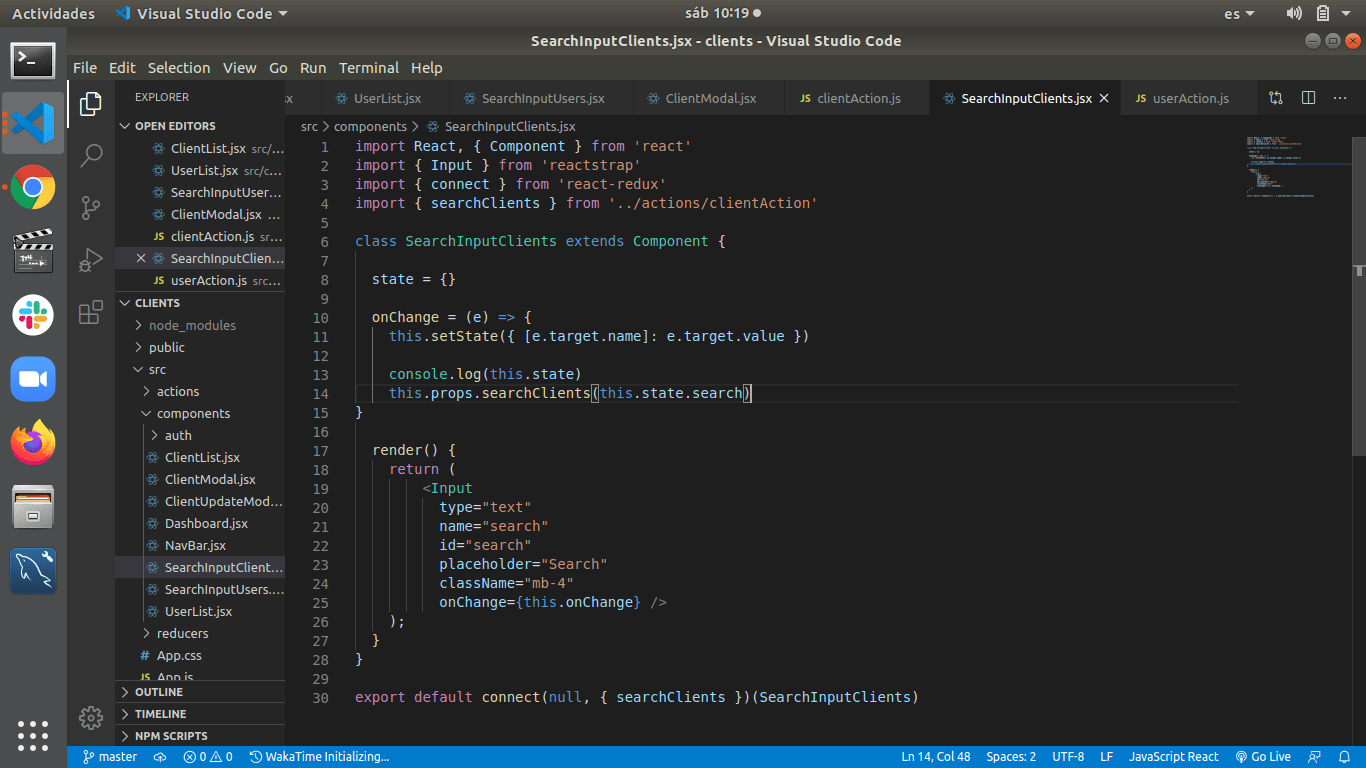Open the Search view in activity bar
Viewport: 1366px width, 768px height.
(91, 155)
